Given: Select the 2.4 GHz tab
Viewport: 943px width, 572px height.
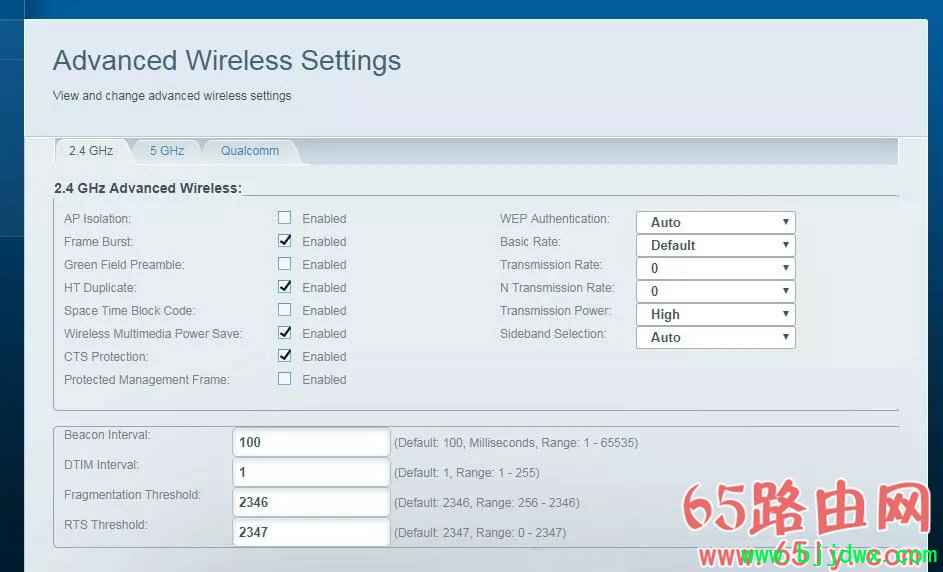Looking at the screenshot, I should point(90,151).
